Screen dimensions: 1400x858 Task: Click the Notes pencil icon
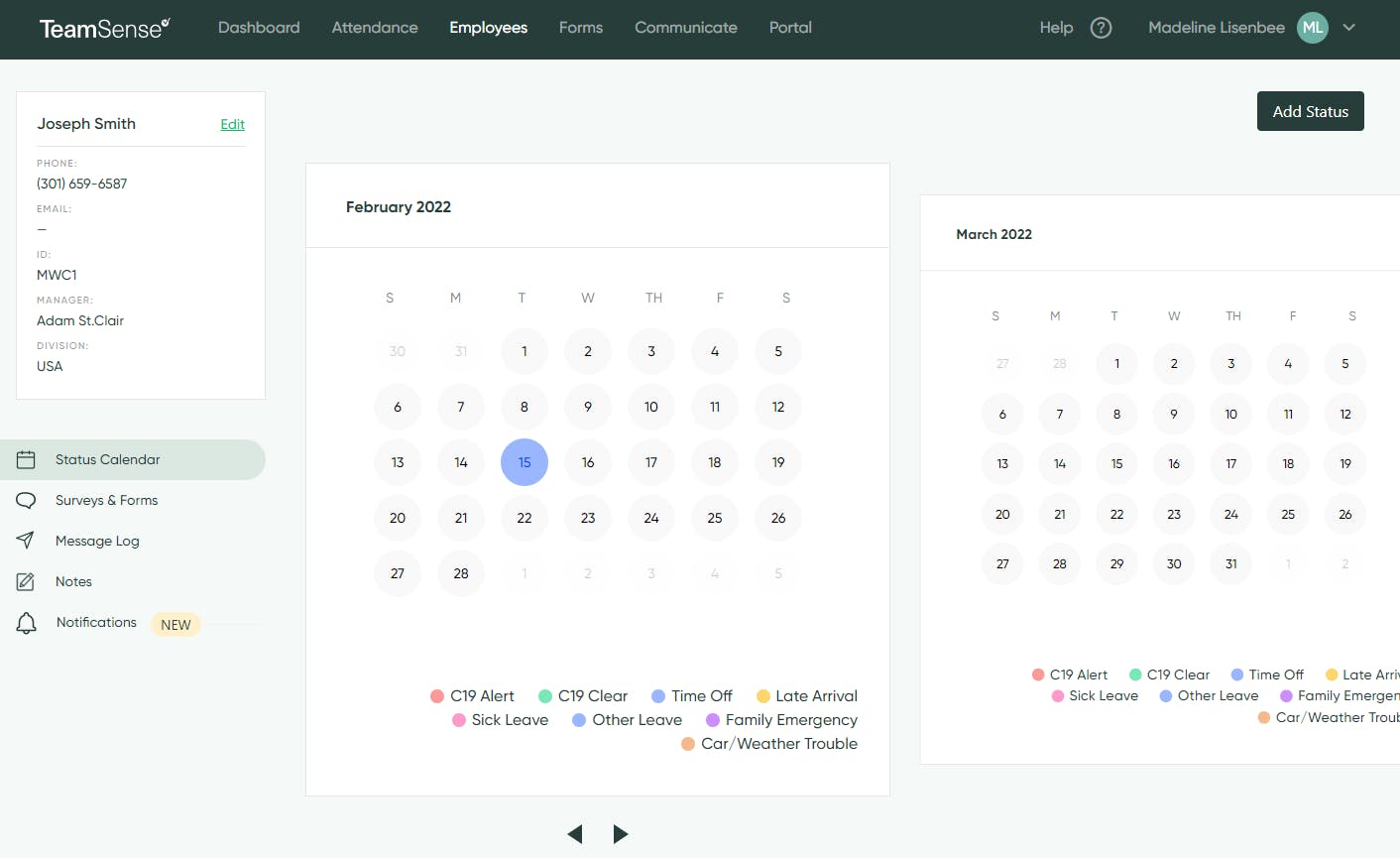(x=26, y=581)
